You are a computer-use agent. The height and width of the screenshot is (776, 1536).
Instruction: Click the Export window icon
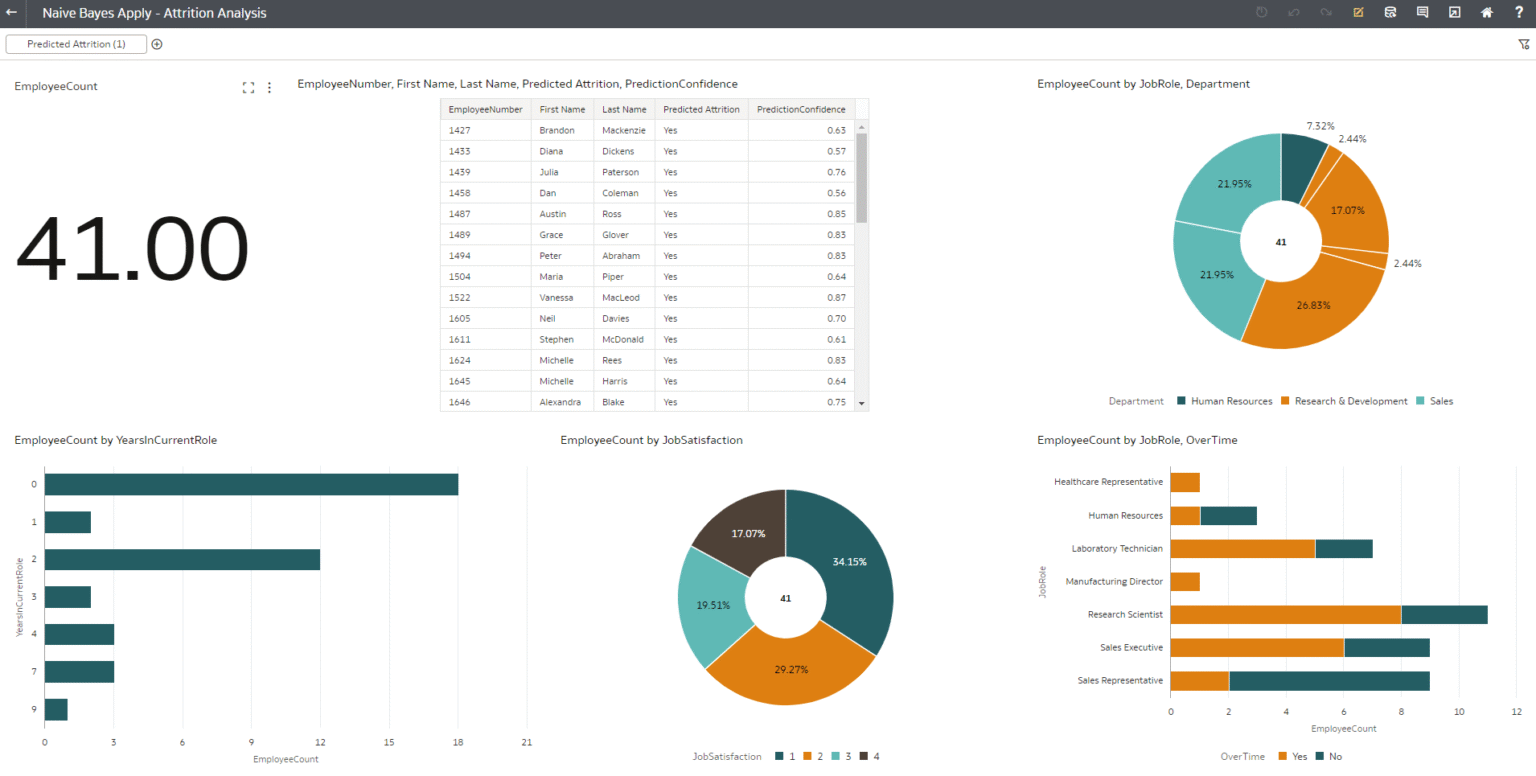click(x=1454, y=13)
